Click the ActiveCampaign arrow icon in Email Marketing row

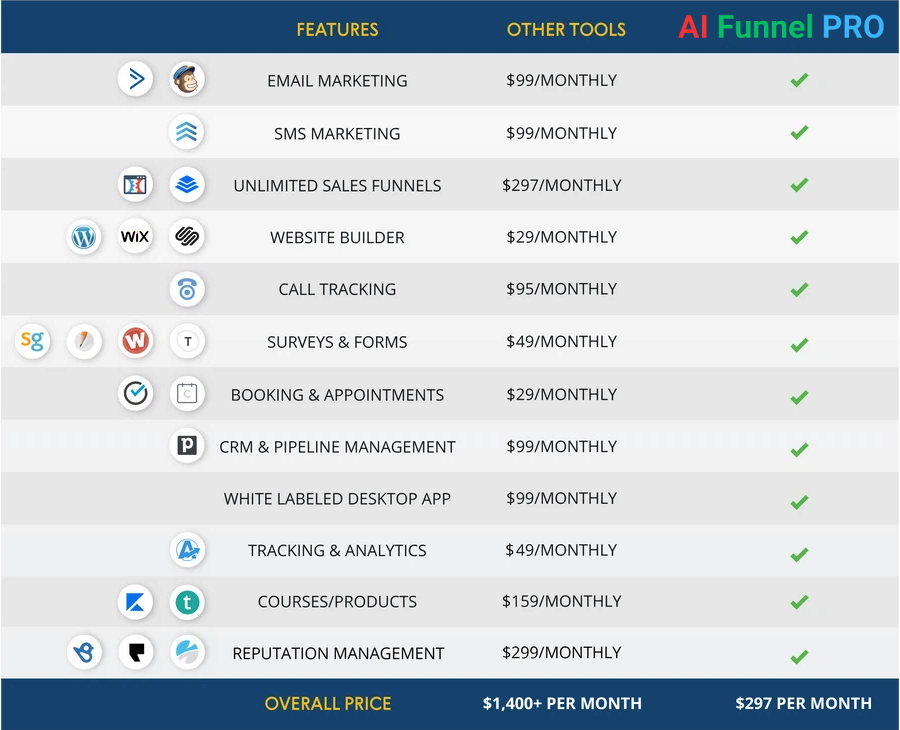point(135,79)
